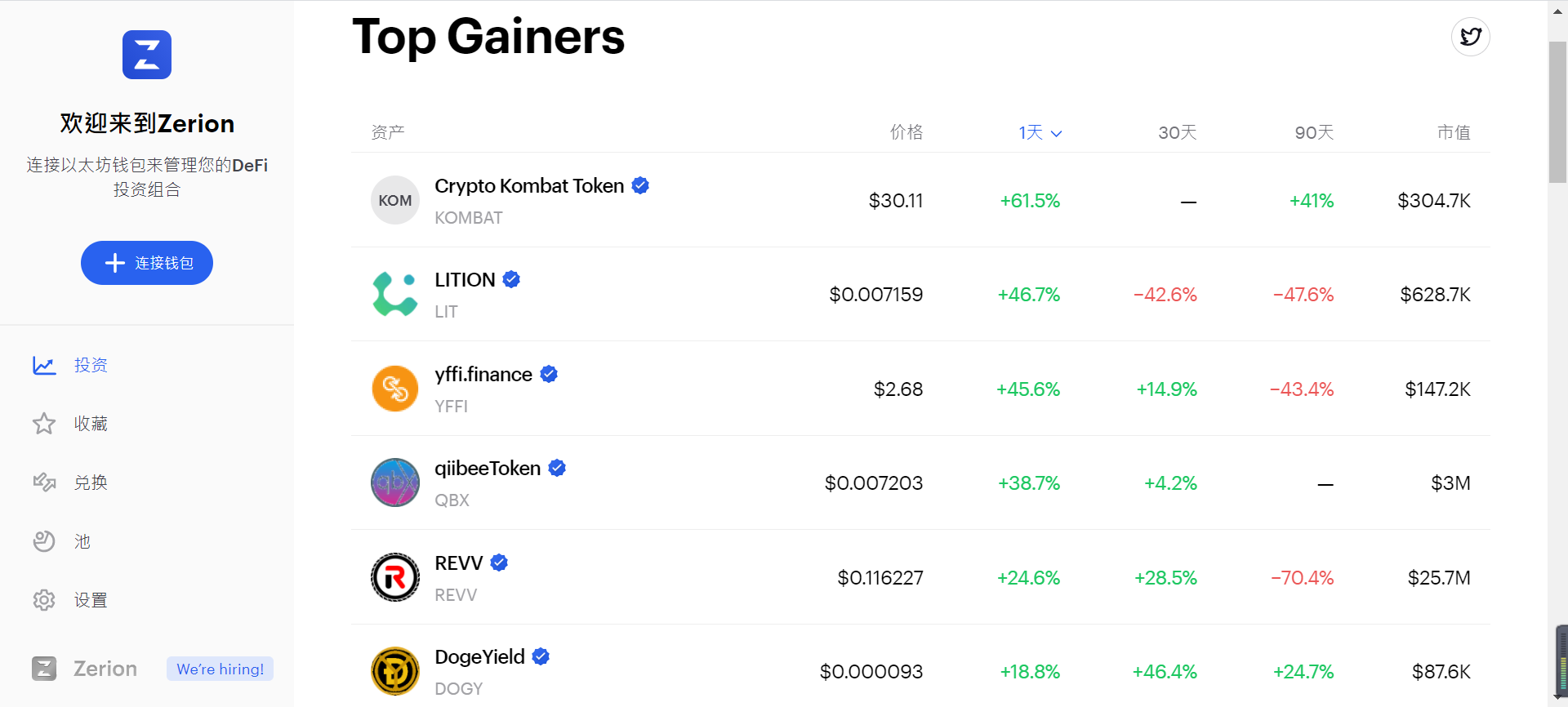Sort by 30天 column header
Screen dimensions: 1568x707
point(1177,132)
